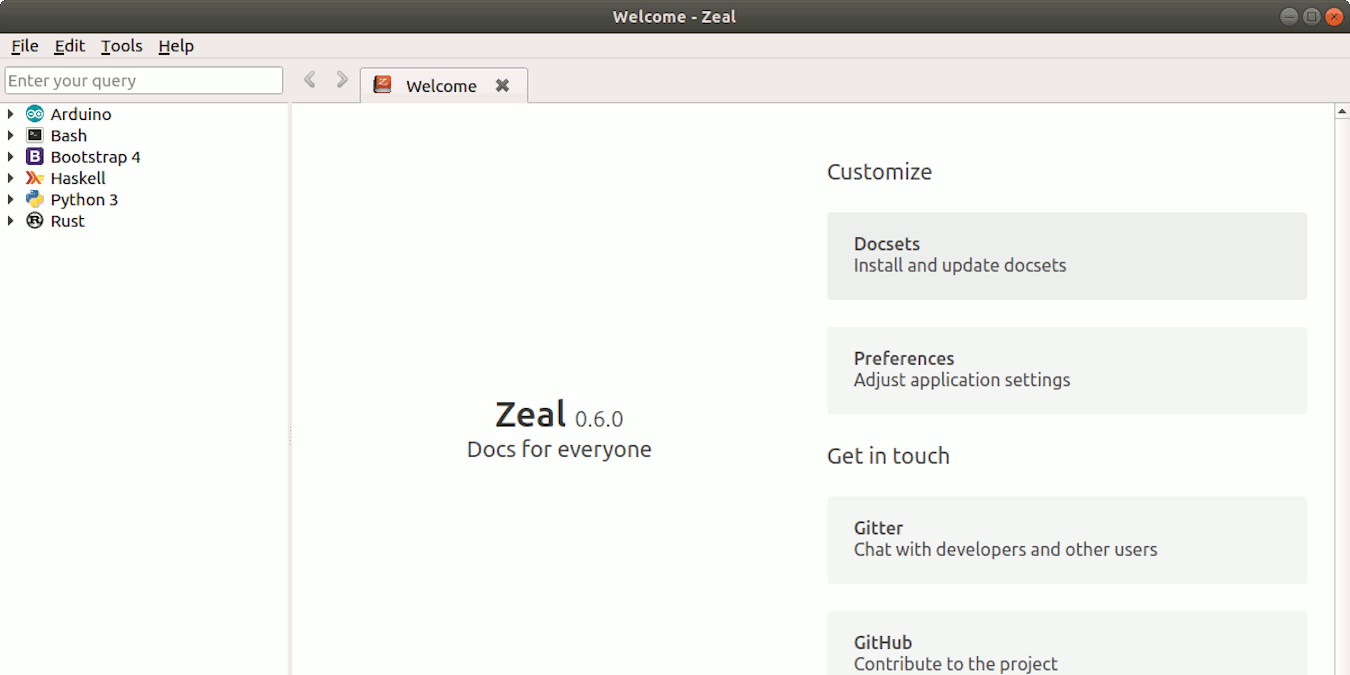Click the Zeal icon on the Welcome tab
The image size is (1350, 675).
[383, 85]
